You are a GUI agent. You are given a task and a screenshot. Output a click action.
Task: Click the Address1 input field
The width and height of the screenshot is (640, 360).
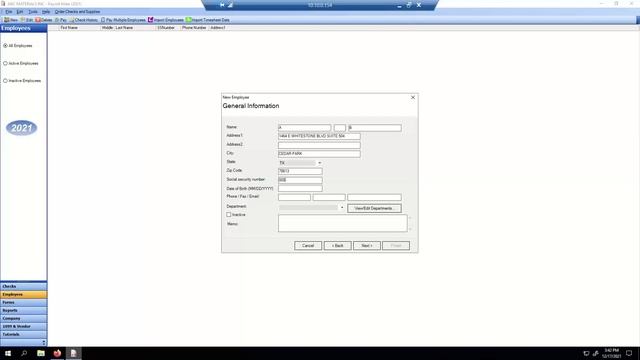point(319,136)
